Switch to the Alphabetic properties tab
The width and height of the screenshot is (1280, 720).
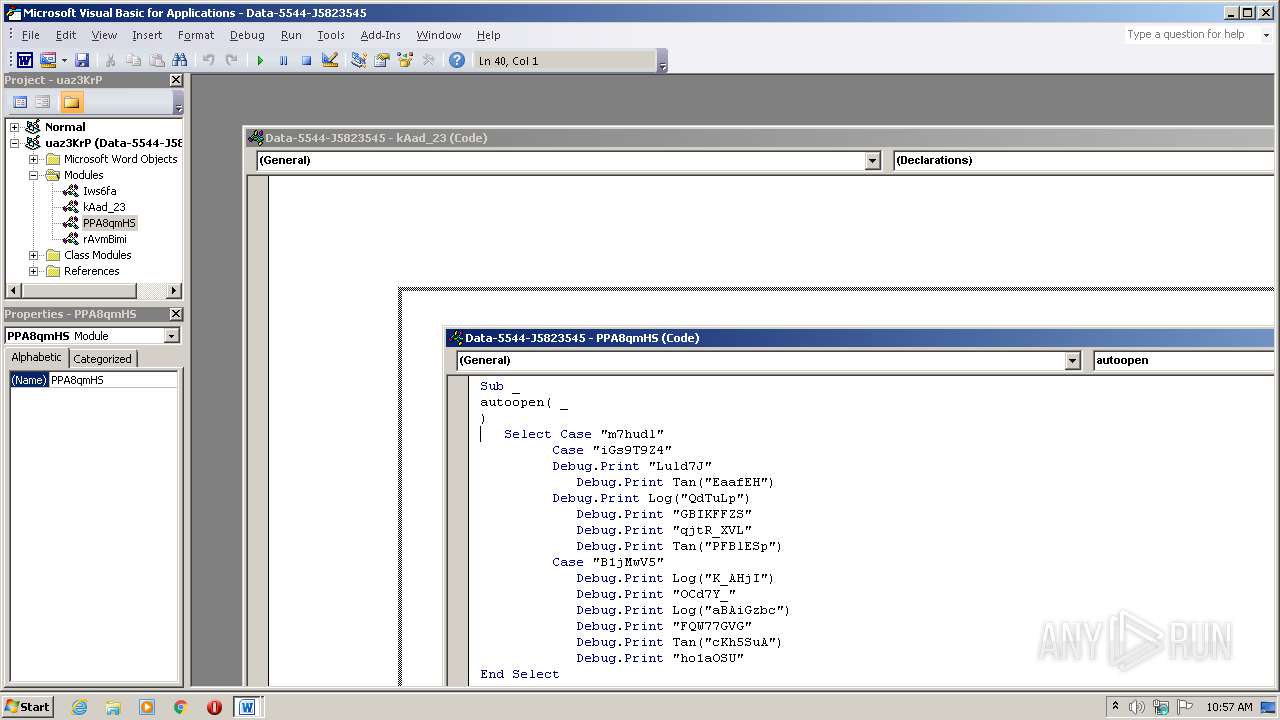(x=37, y=358)
